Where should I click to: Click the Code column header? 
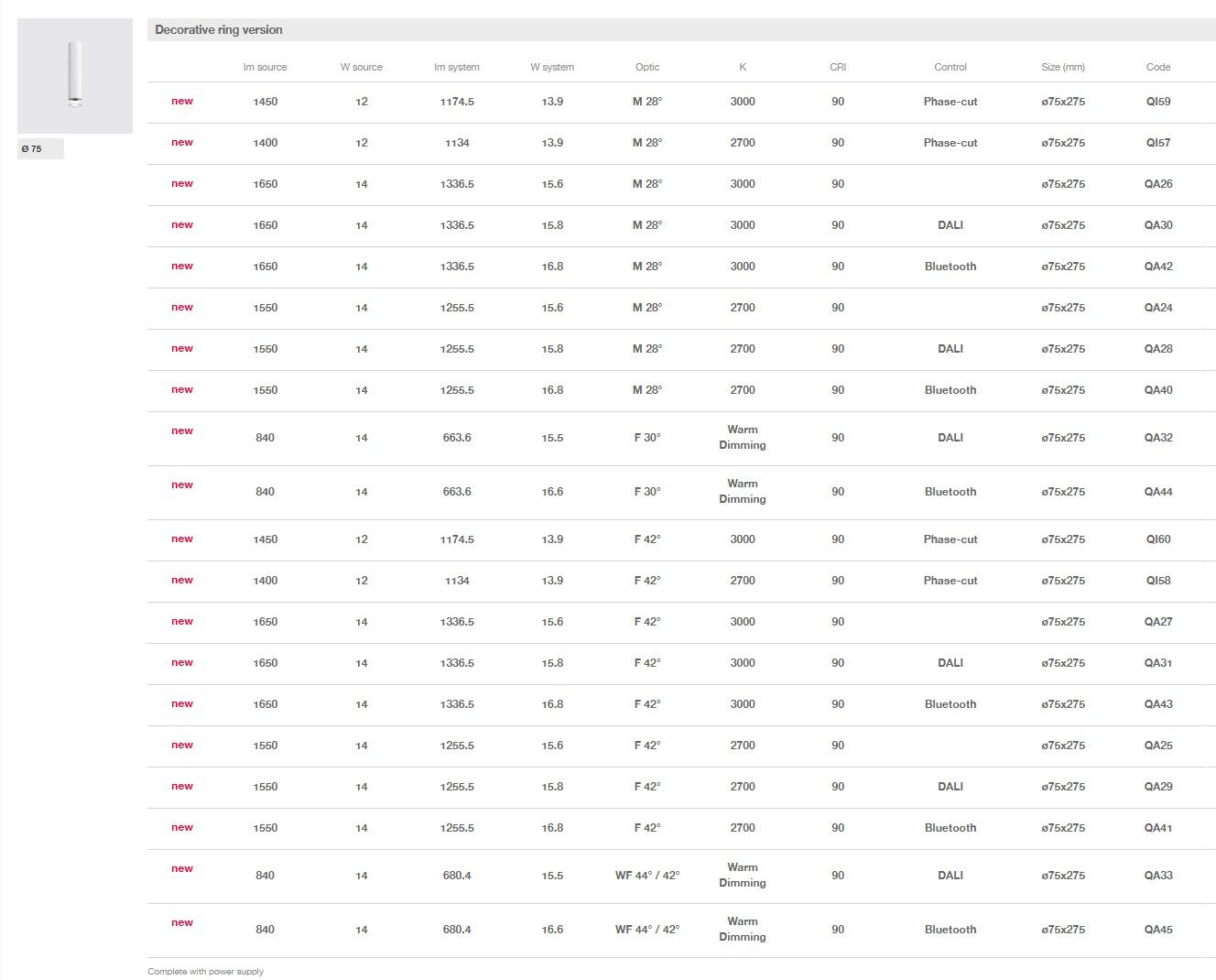coord(1157,67)
